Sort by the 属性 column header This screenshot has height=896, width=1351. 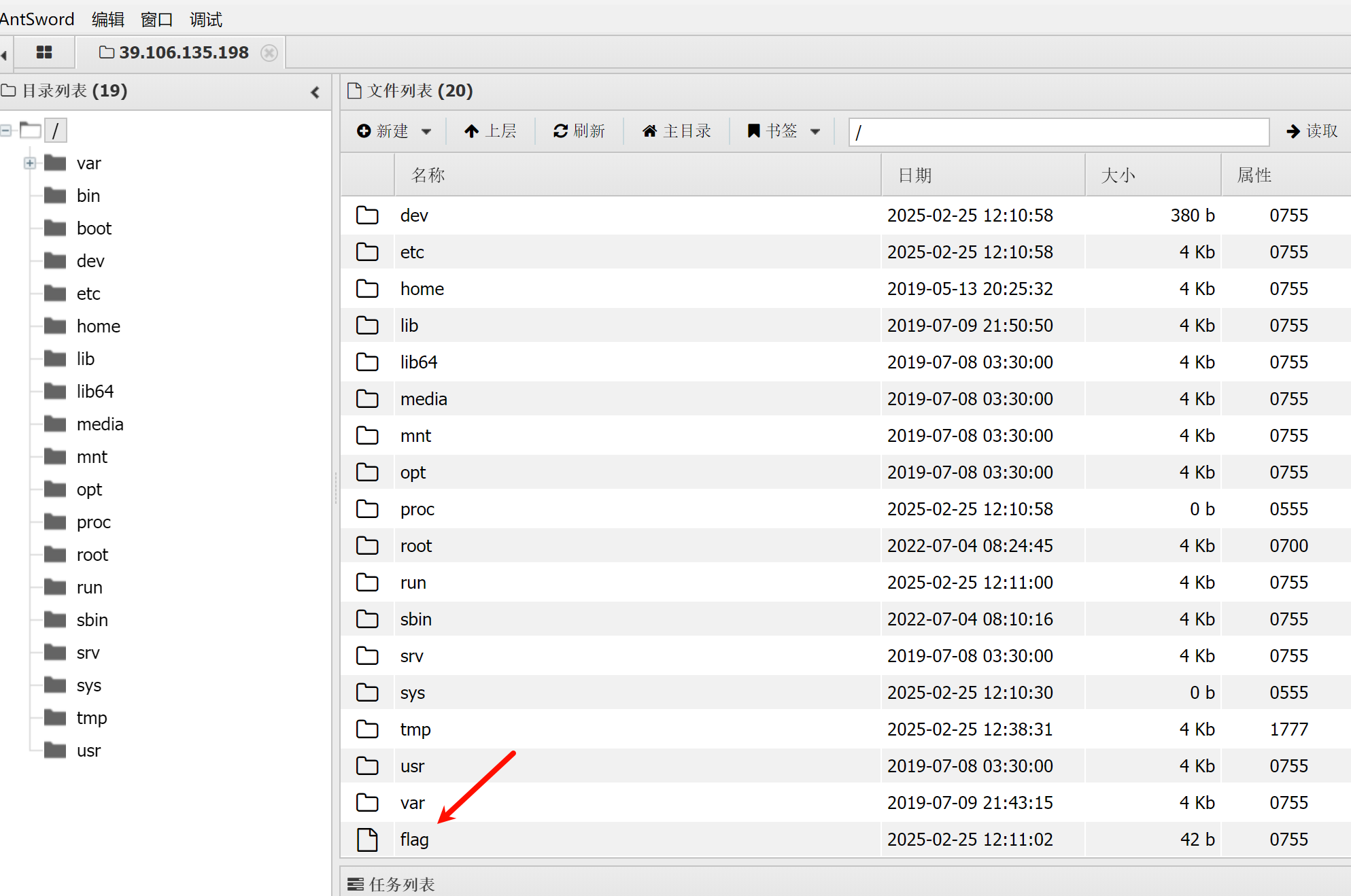[1286, 175]
